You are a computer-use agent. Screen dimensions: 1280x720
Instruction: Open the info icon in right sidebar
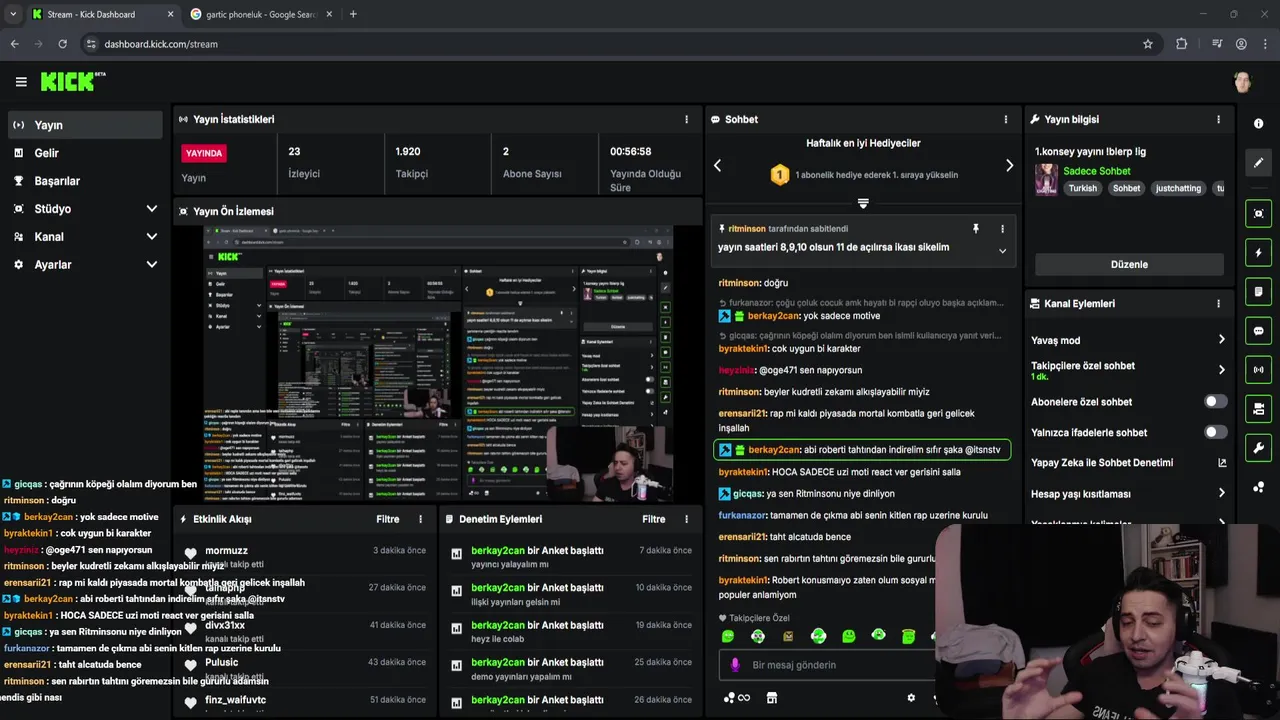(x=1258, y=123)
